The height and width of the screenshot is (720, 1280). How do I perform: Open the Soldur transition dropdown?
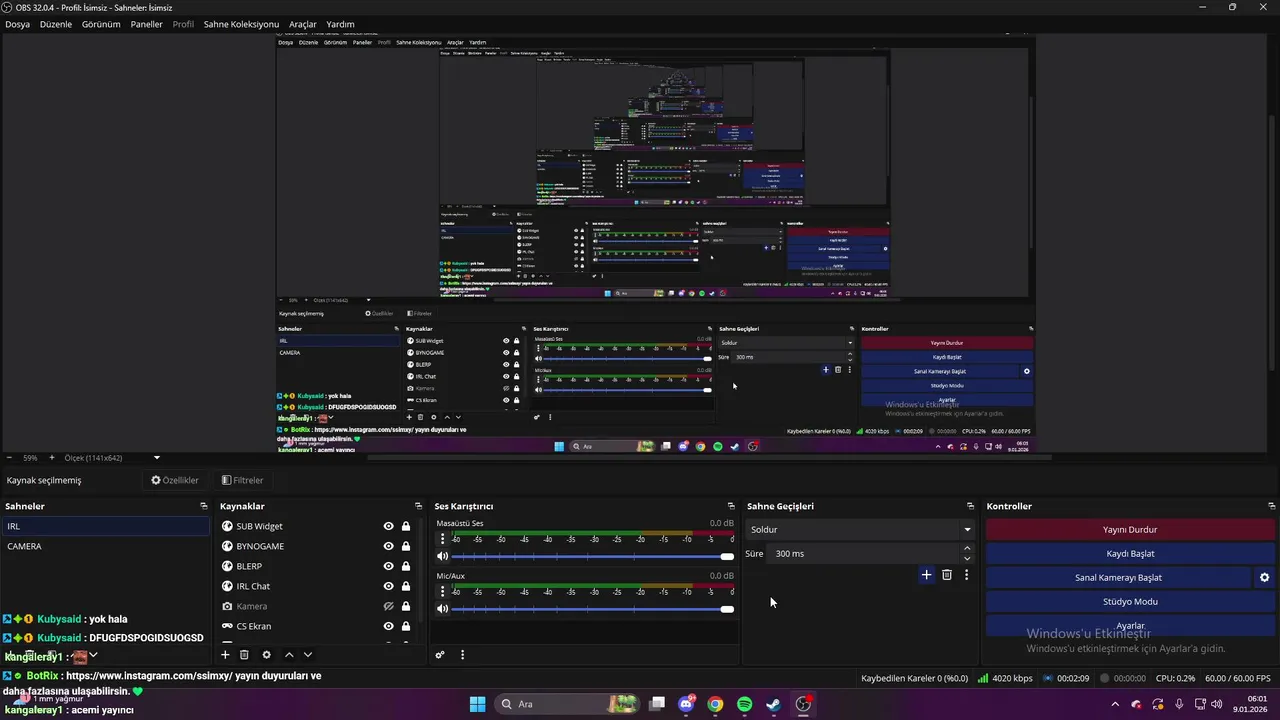click(860, 530)
